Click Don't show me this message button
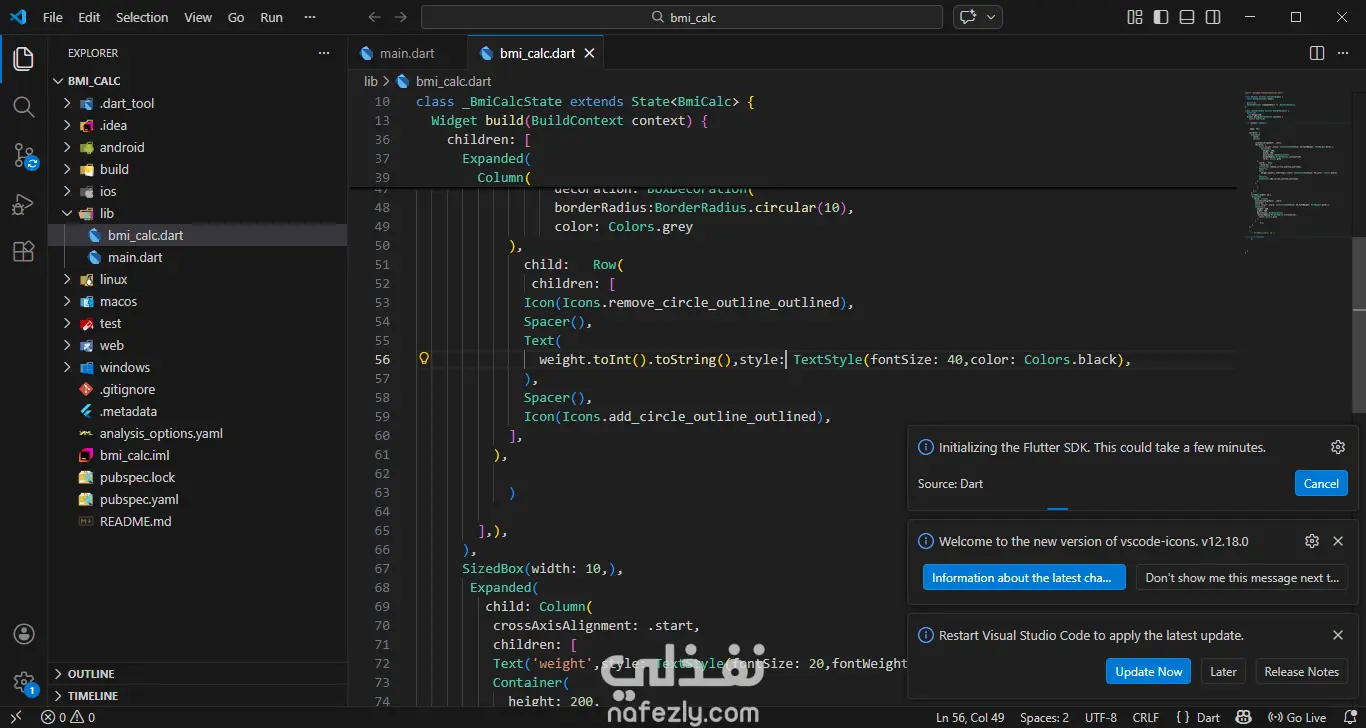This screenshot has width=1366, height=728. [x=1242, y=577]
